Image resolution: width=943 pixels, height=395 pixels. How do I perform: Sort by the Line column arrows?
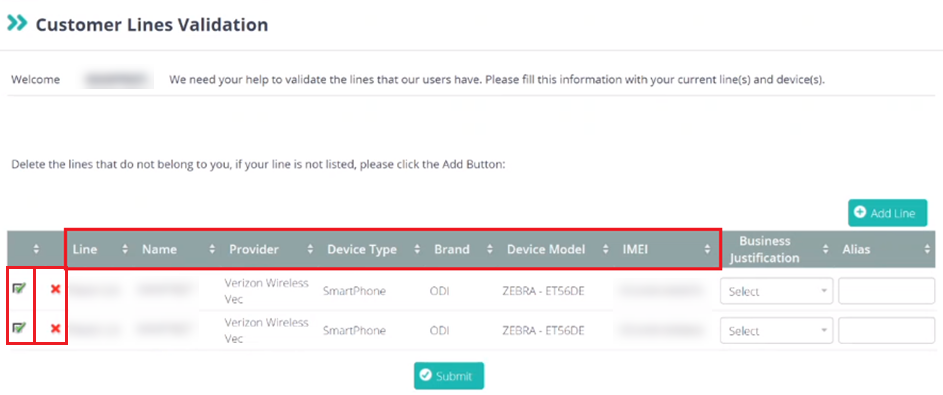[125, 249]
